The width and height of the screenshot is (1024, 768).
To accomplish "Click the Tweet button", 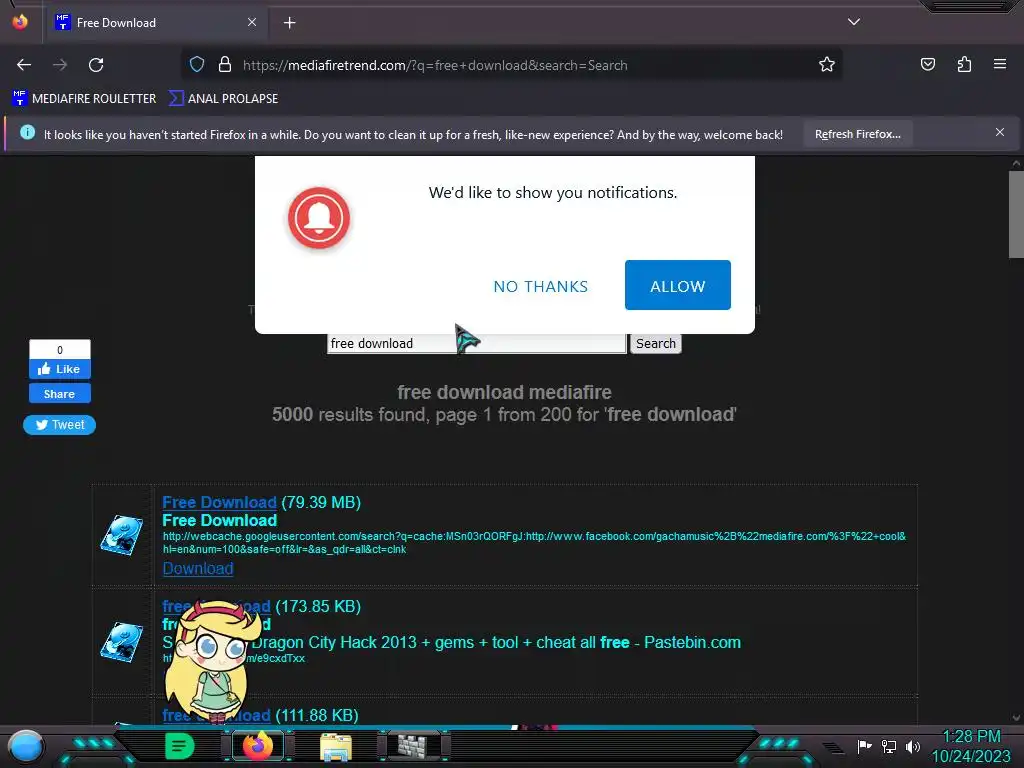I will click(x=59, y=425).
